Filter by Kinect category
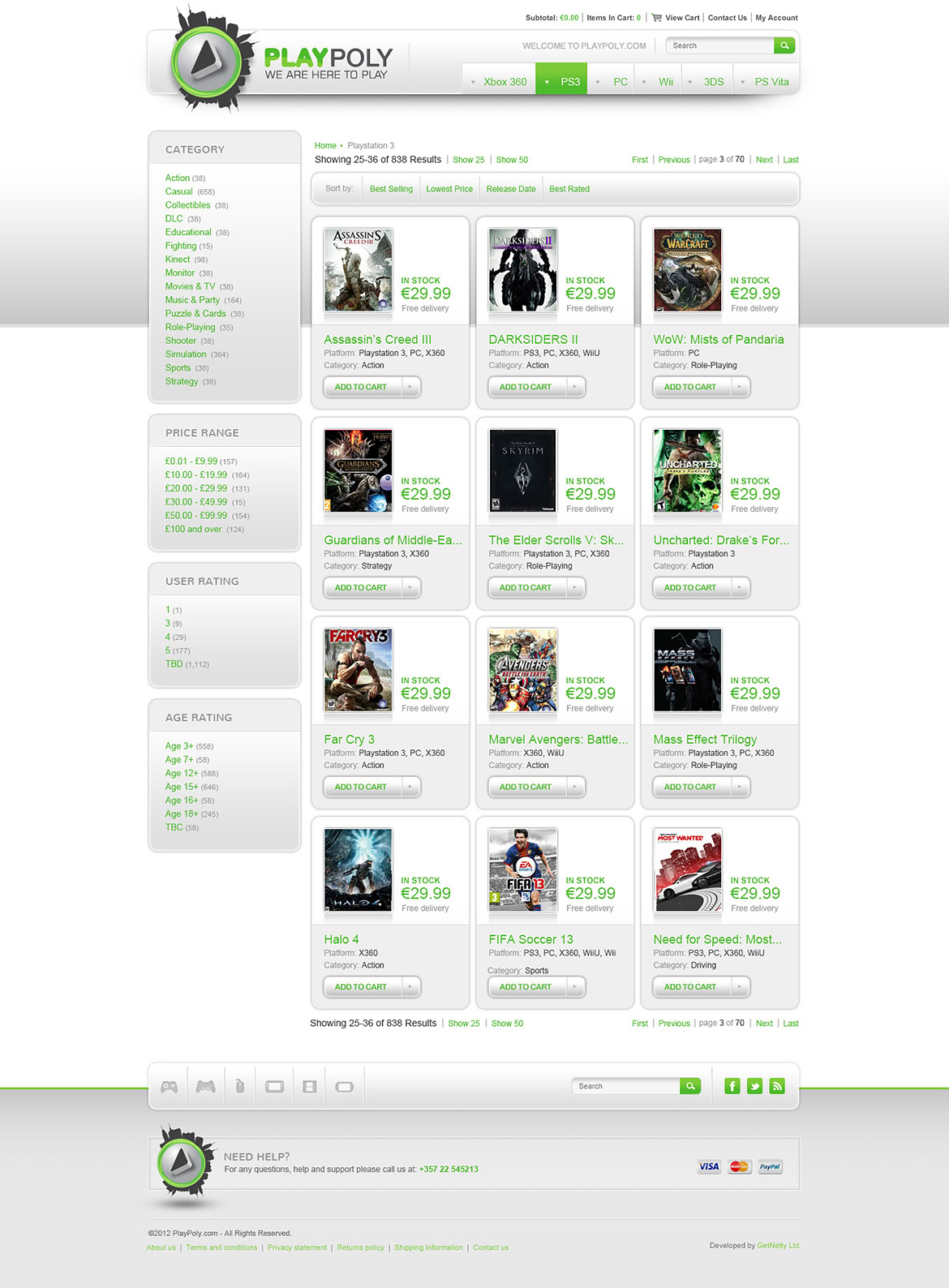The width and height of the screenshot is (949, 1288). pos(178,260)
